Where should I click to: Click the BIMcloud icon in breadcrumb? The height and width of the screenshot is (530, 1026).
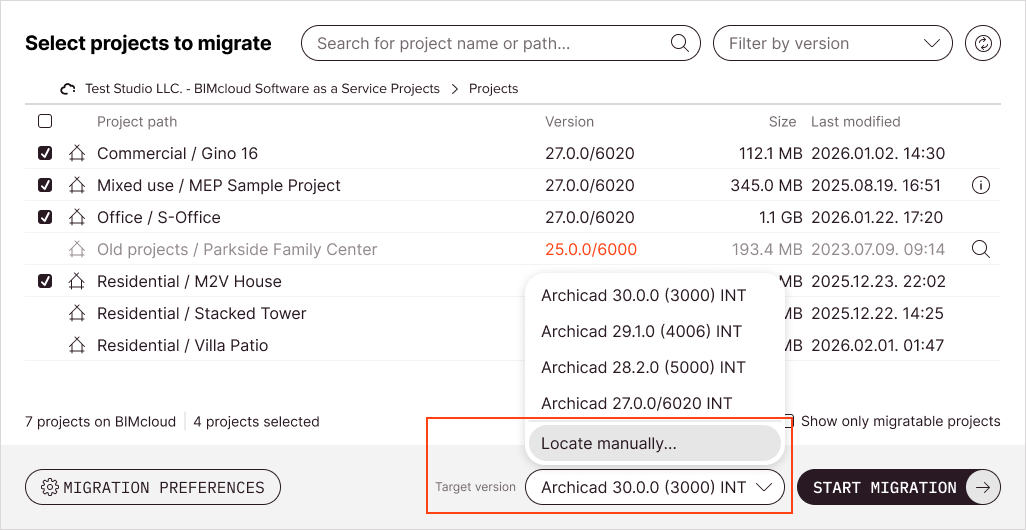tap(68, 89)
